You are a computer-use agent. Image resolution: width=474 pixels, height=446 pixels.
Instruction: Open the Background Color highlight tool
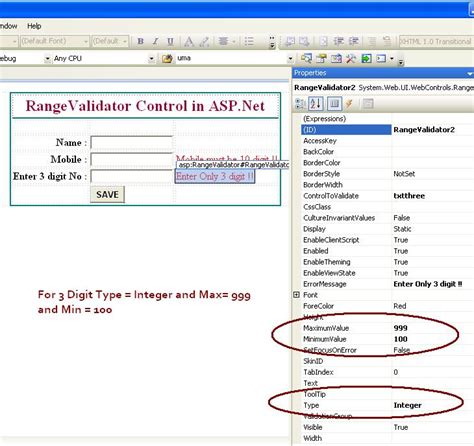[x=204, y=41]
